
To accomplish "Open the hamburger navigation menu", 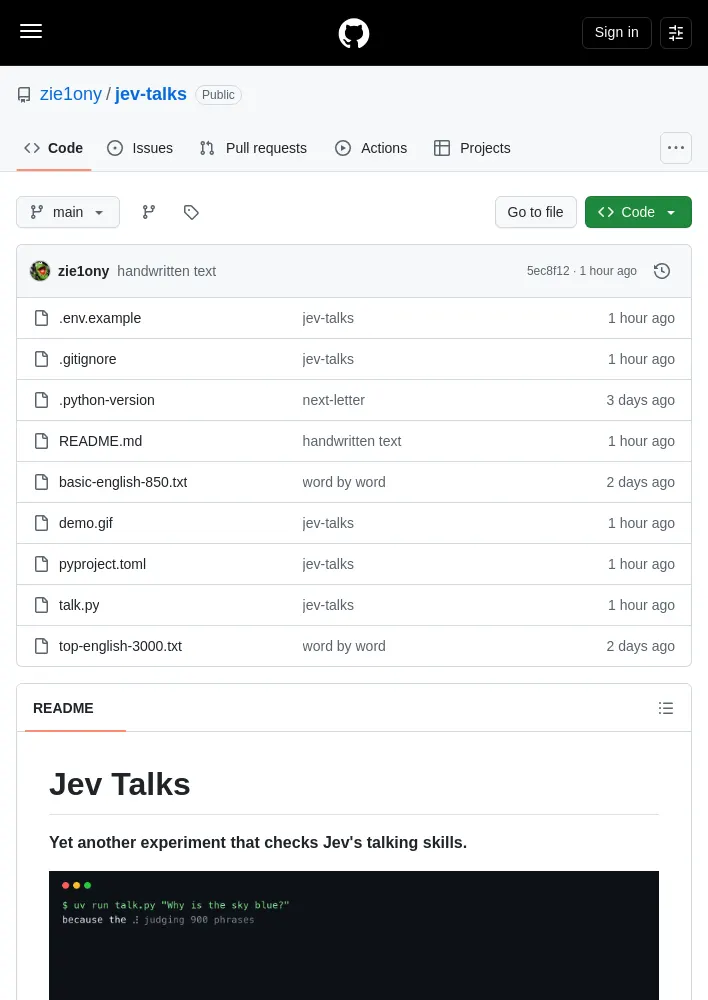I will (x=31, y=32).
